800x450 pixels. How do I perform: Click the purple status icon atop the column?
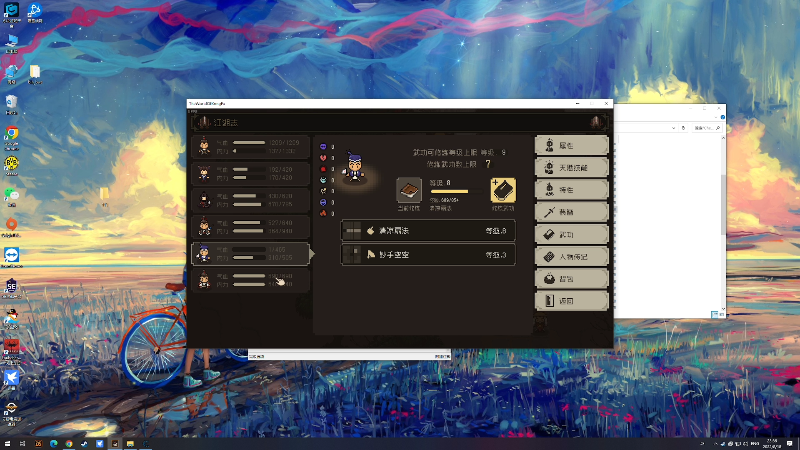tap(323, 147)
